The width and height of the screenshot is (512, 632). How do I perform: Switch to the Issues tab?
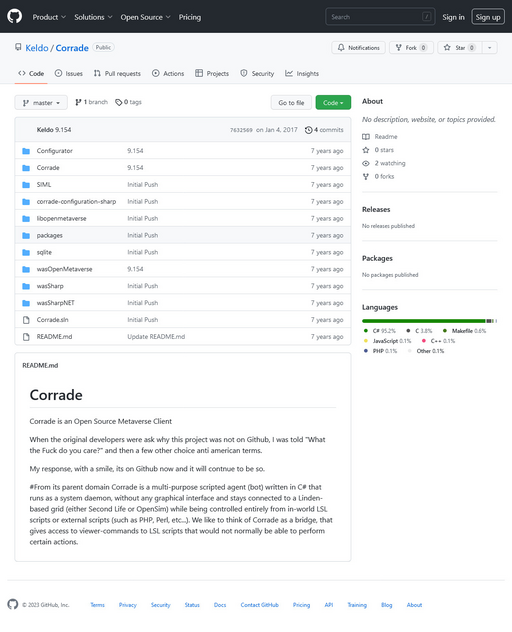(x=69, y=73)
